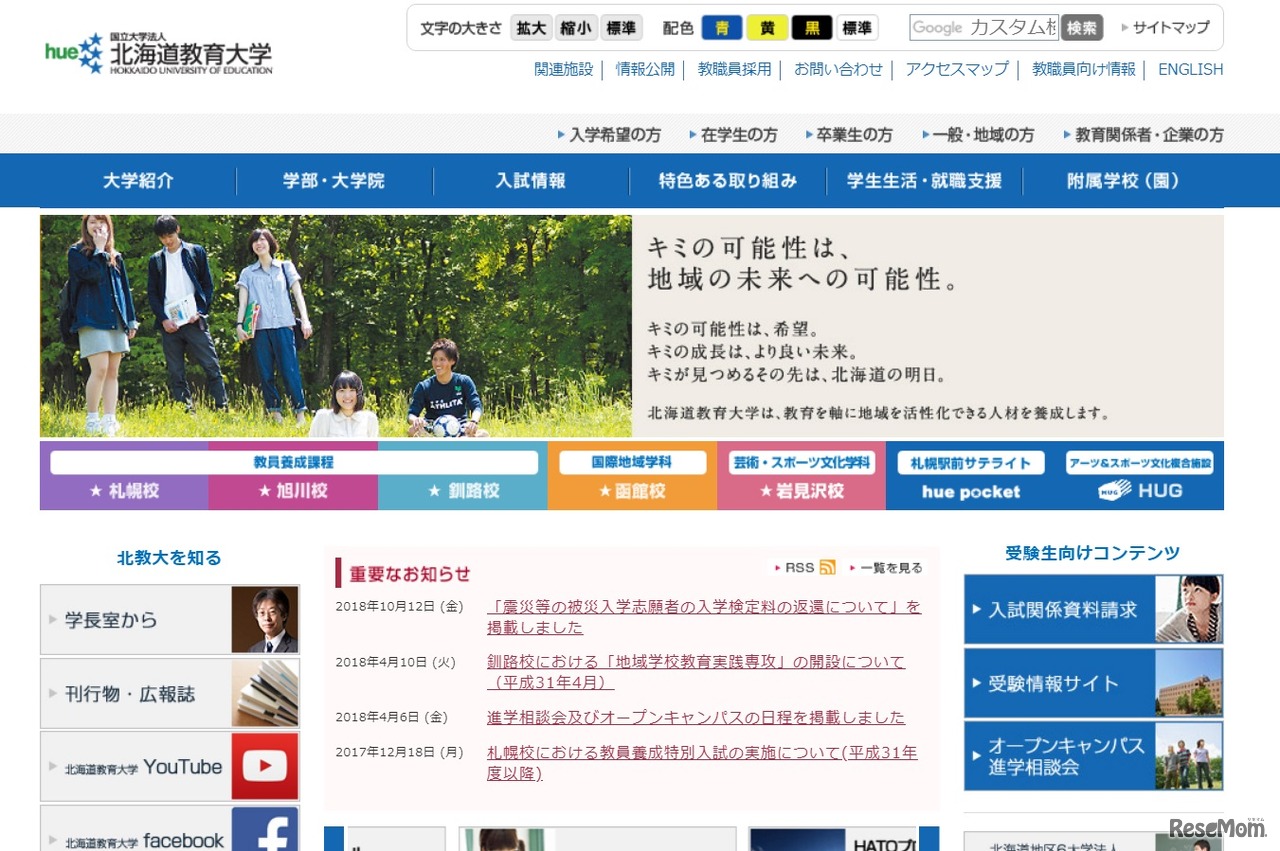
Task: Open the YouTube play icon banner
Action: click(x=170, y=767)
